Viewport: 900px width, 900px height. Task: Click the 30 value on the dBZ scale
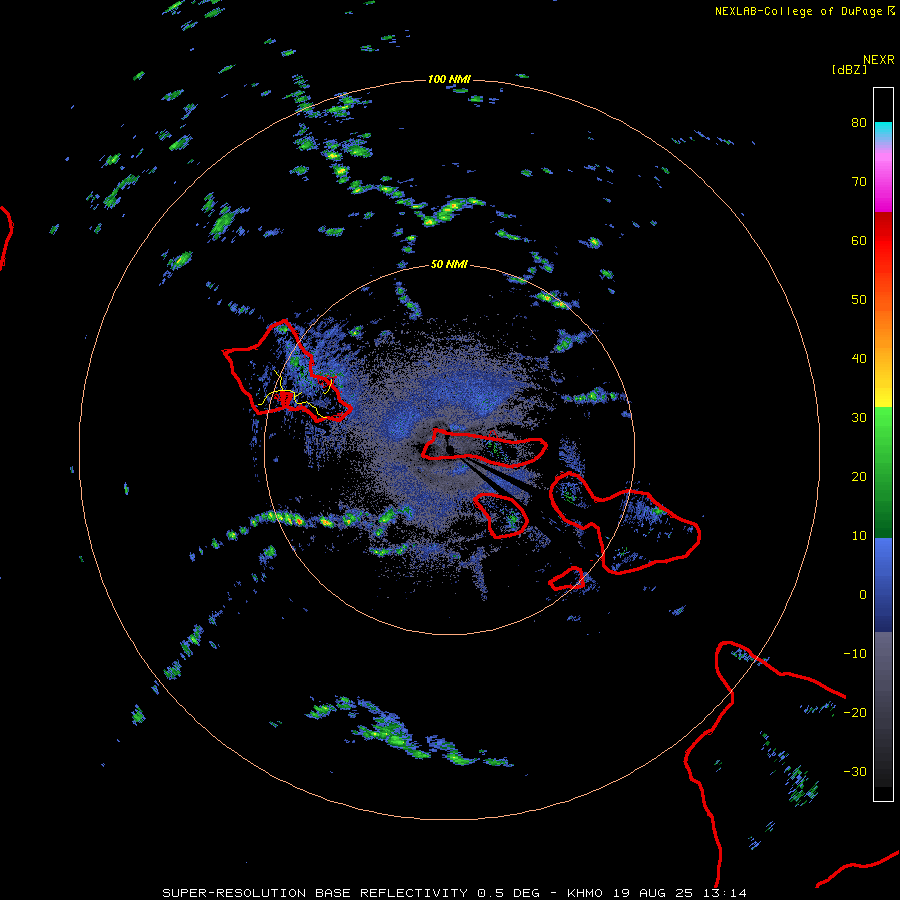pos(859,417)
